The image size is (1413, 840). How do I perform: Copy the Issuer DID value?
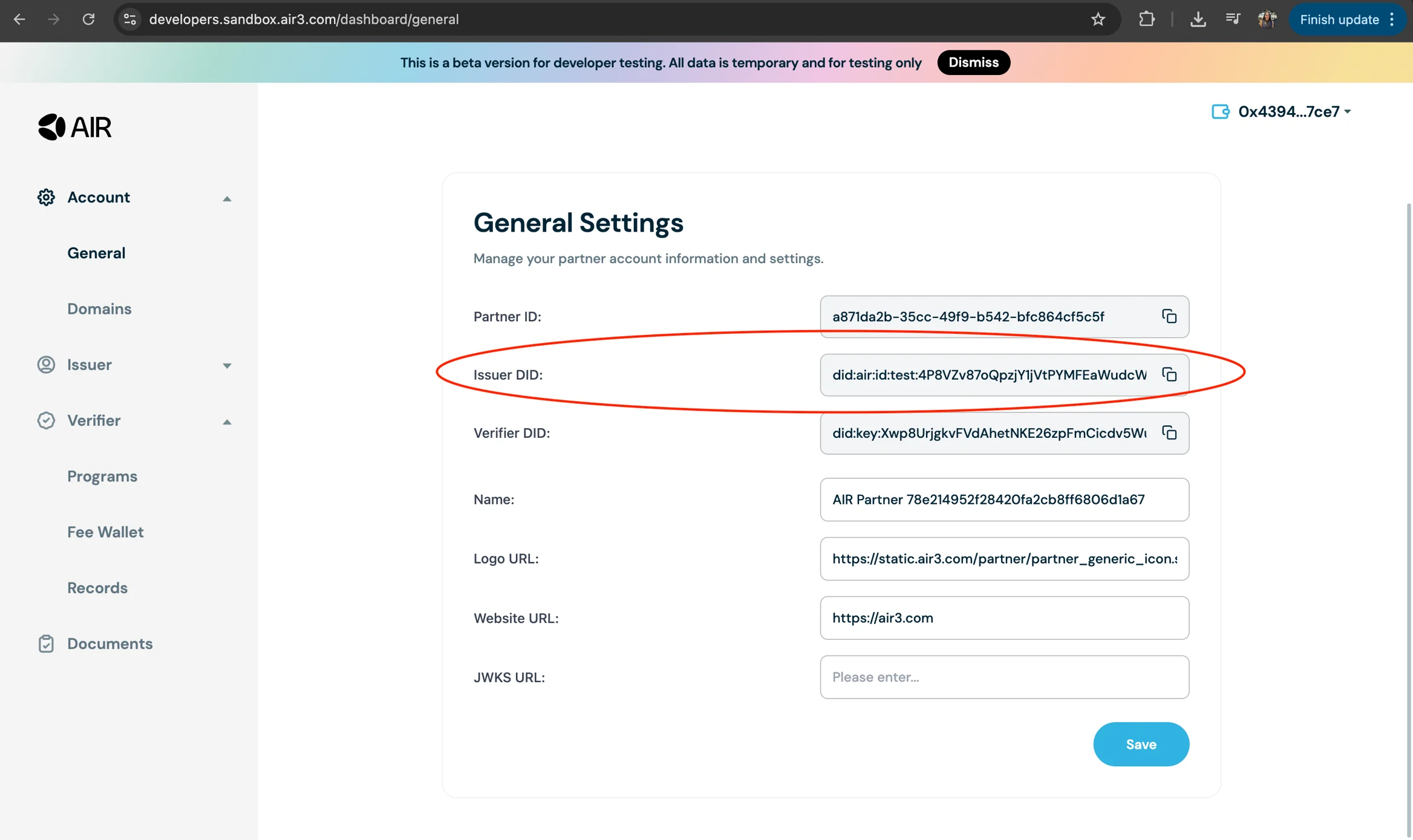pyautogui.click(x=1169, y=375)
